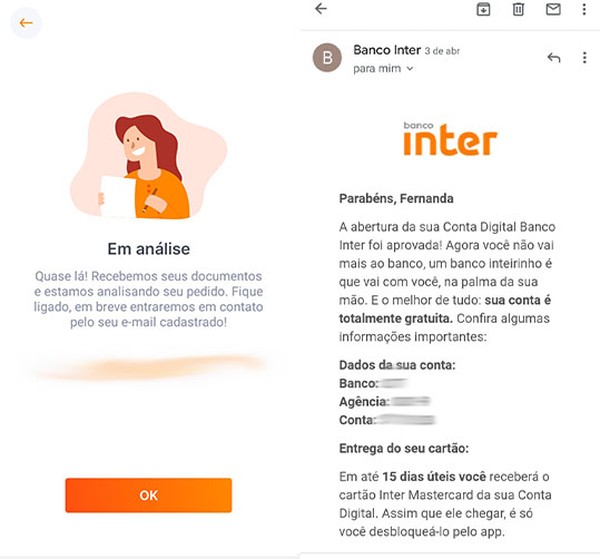Image resolution: width=600 pixels, height=559 pixels.
Task: Tap the 'Entrega do seu cartão:' heading
Action: click(404, 448)
